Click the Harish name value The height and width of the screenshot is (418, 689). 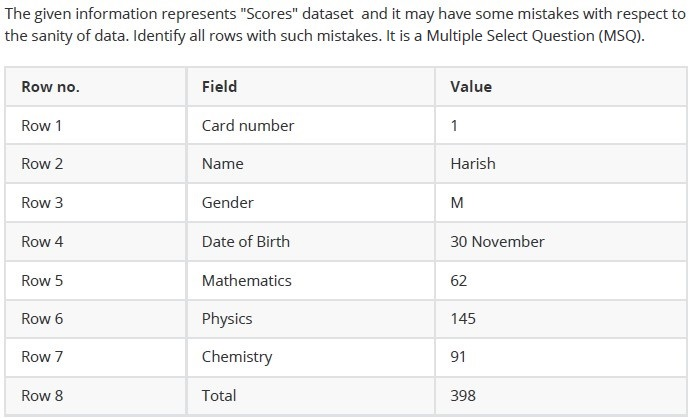[473, 164]
